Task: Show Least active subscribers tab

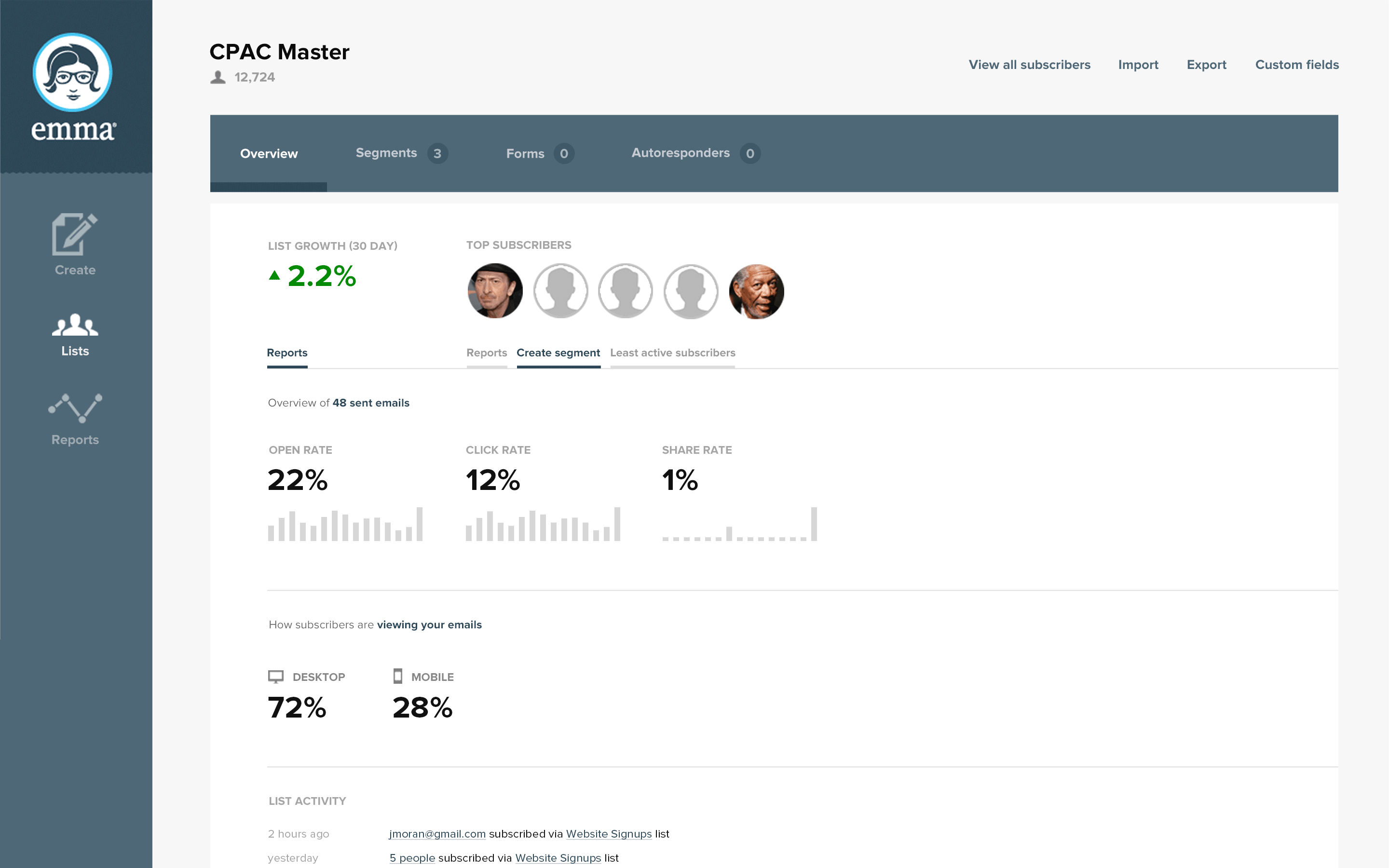Action: [672, 353]
